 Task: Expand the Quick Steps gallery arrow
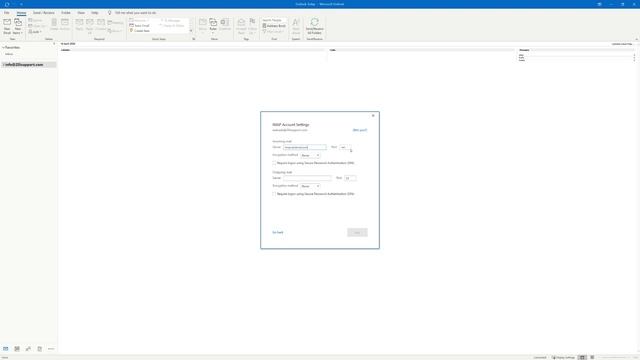tap(191, 31)
